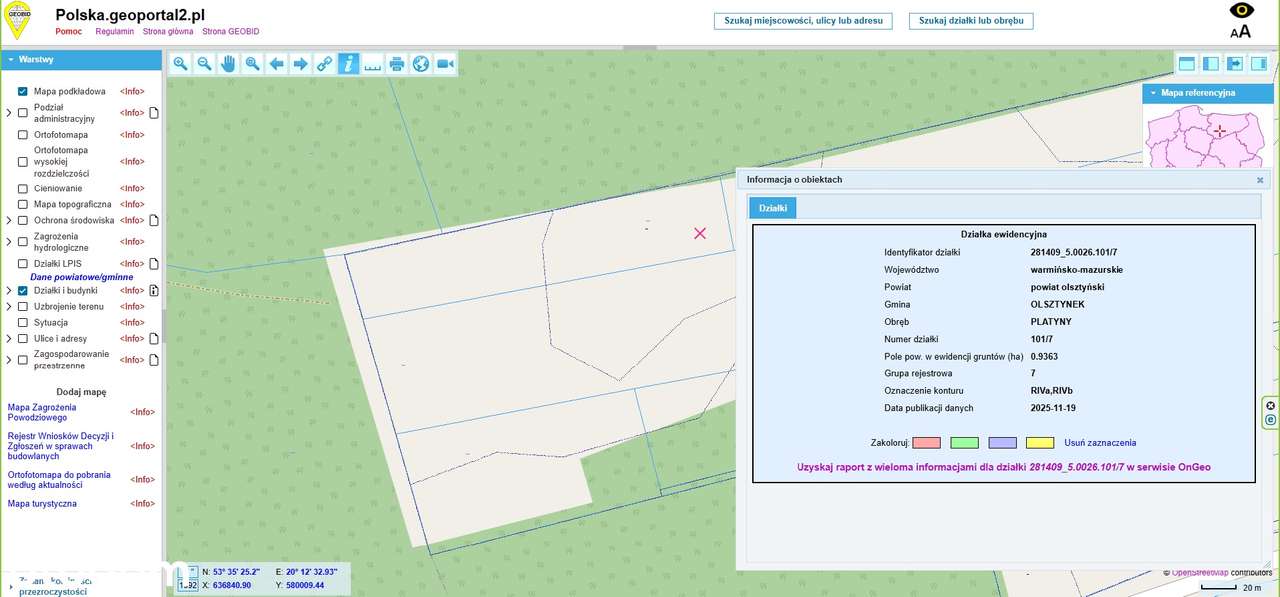
Task: Open the OnGeo parcel report link
Action: pyautogui.click(x=1004, y=467)
